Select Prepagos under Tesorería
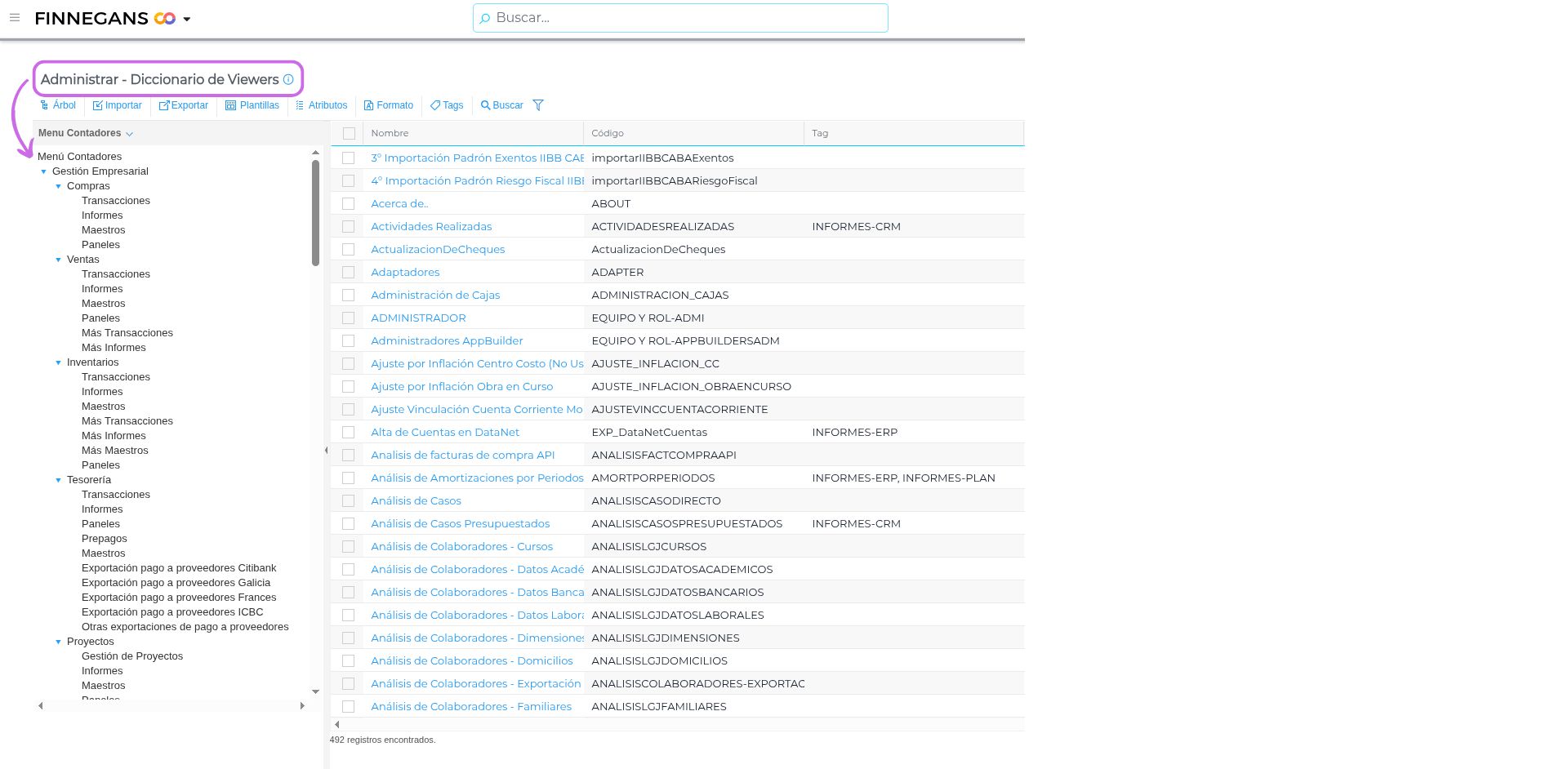Viewport: 1568px width, 769px height. (x=105, y=539)
